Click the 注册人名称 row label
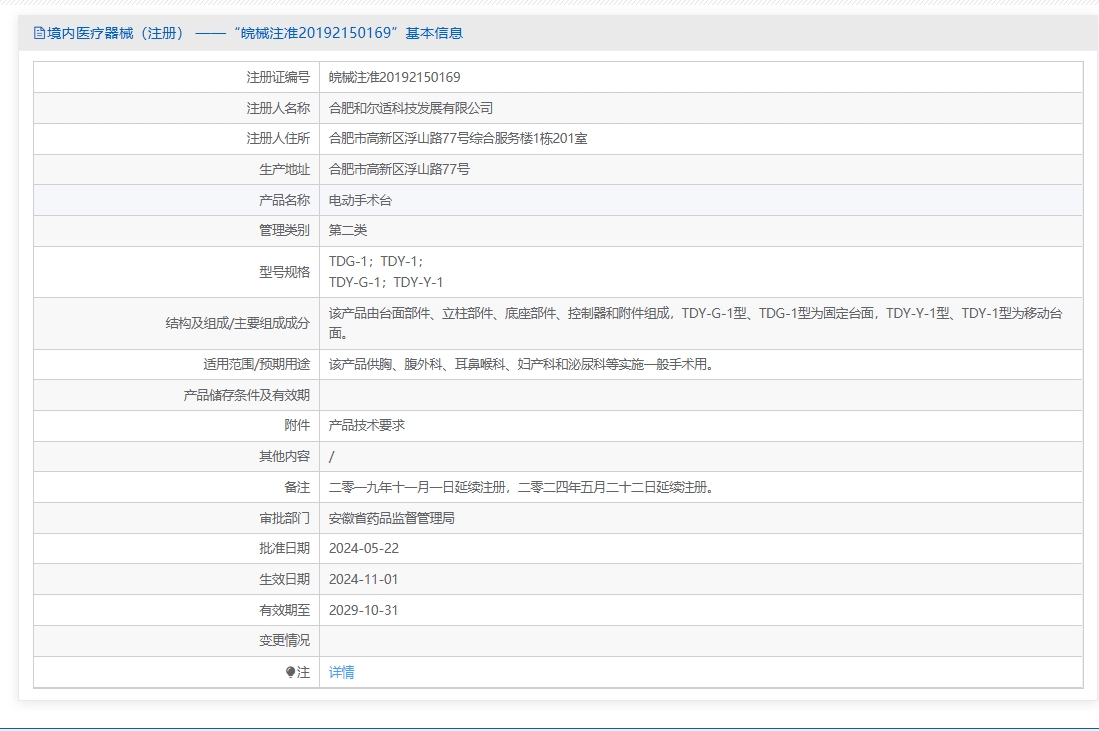The width and height of the screenshot is (1099, 731). click(x=278, y=108)
